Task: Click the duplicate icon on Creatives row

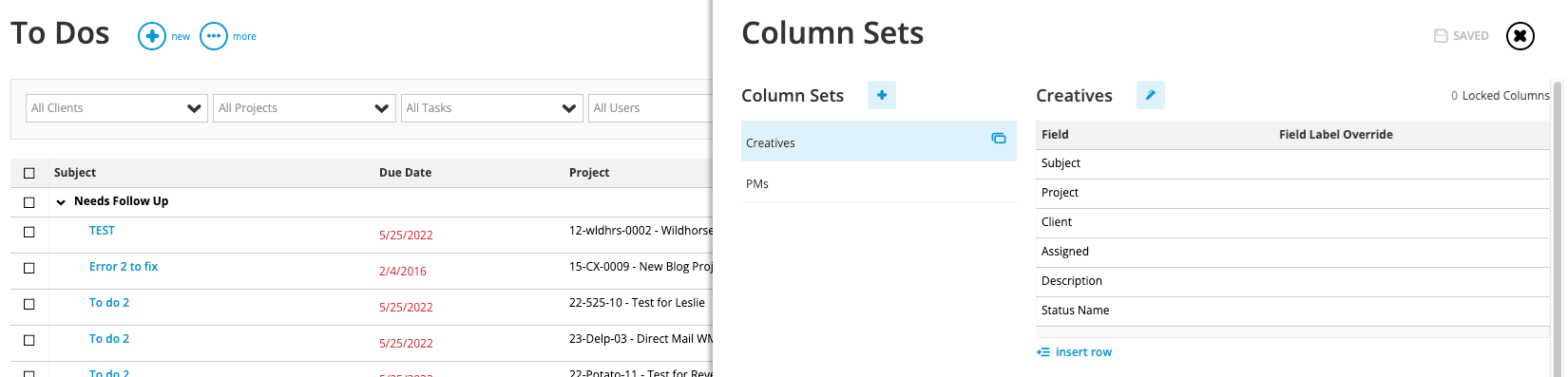Action: [x=999, y=138]
